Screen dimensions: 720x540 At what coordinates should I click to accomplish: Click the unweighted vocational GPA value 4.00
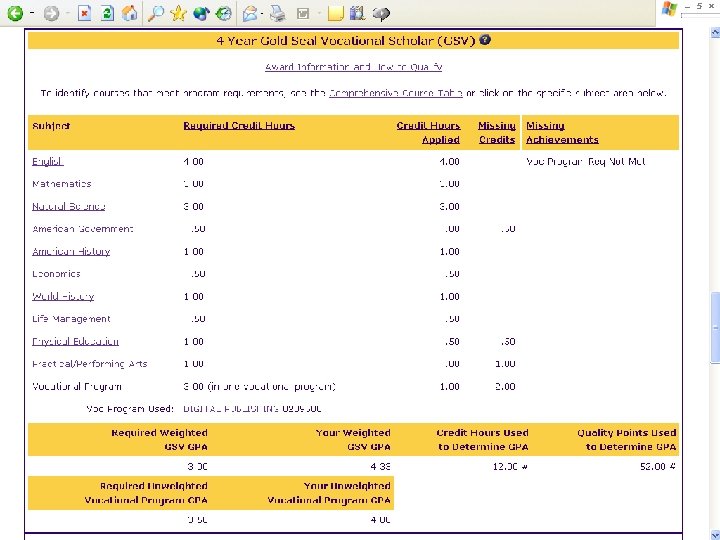(x=380, y=520)
